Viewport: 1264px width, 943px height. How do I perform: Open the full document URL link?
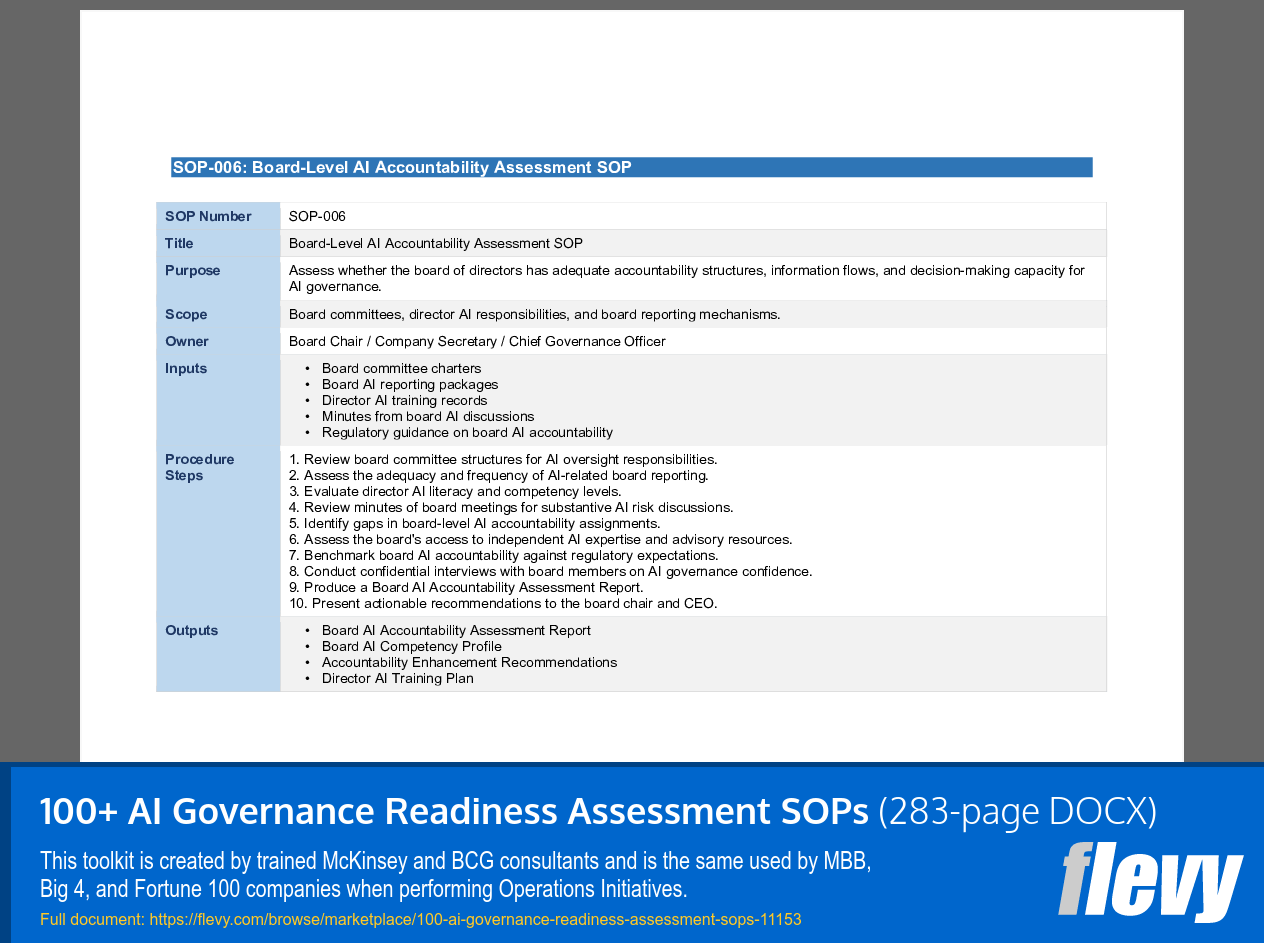475,918
